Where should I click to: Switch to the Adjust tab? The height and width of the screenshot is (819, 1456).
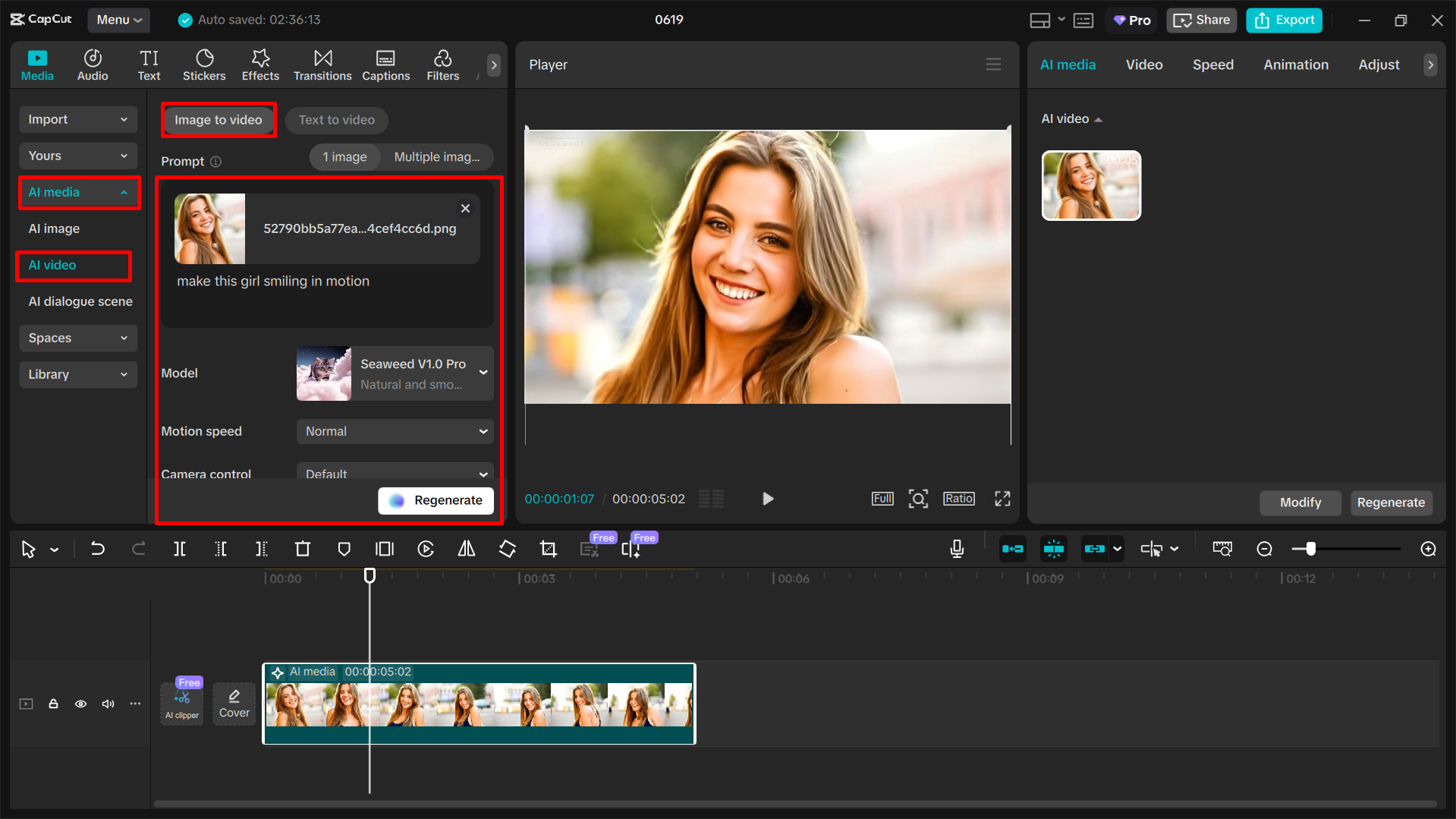(1379, 65)
